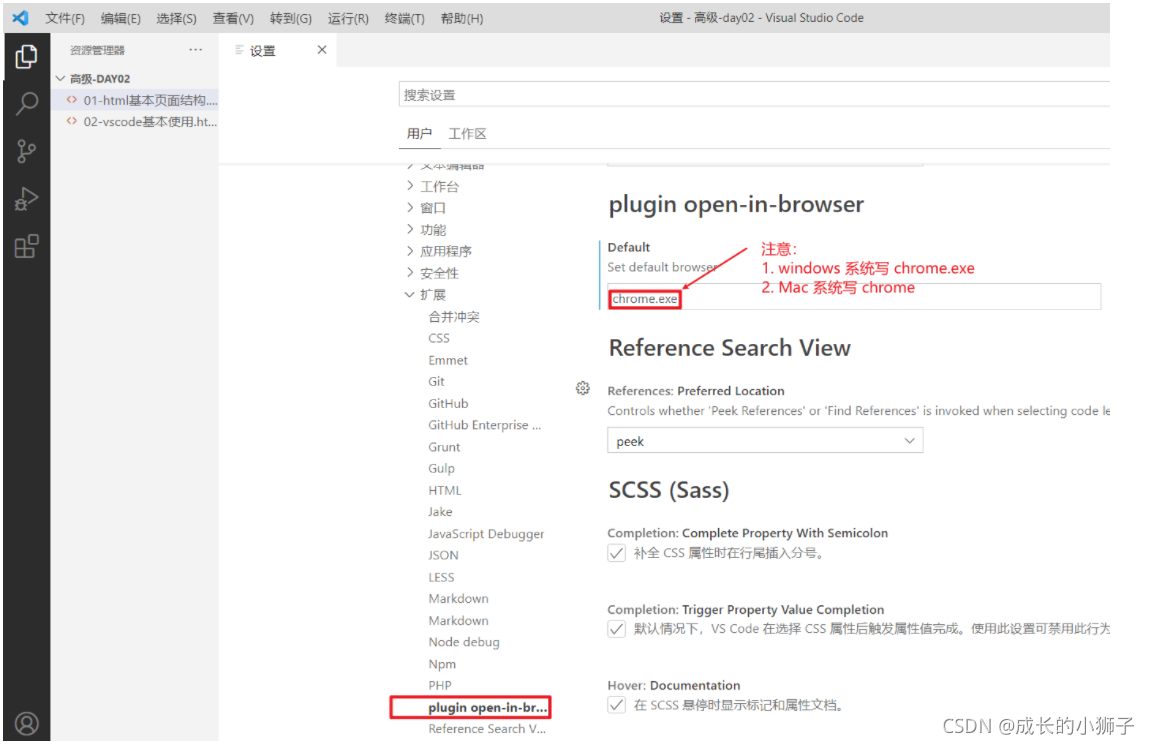Select HTML in settings tree
This screenshot has width=1149, height=744.
tap(445, 490)
